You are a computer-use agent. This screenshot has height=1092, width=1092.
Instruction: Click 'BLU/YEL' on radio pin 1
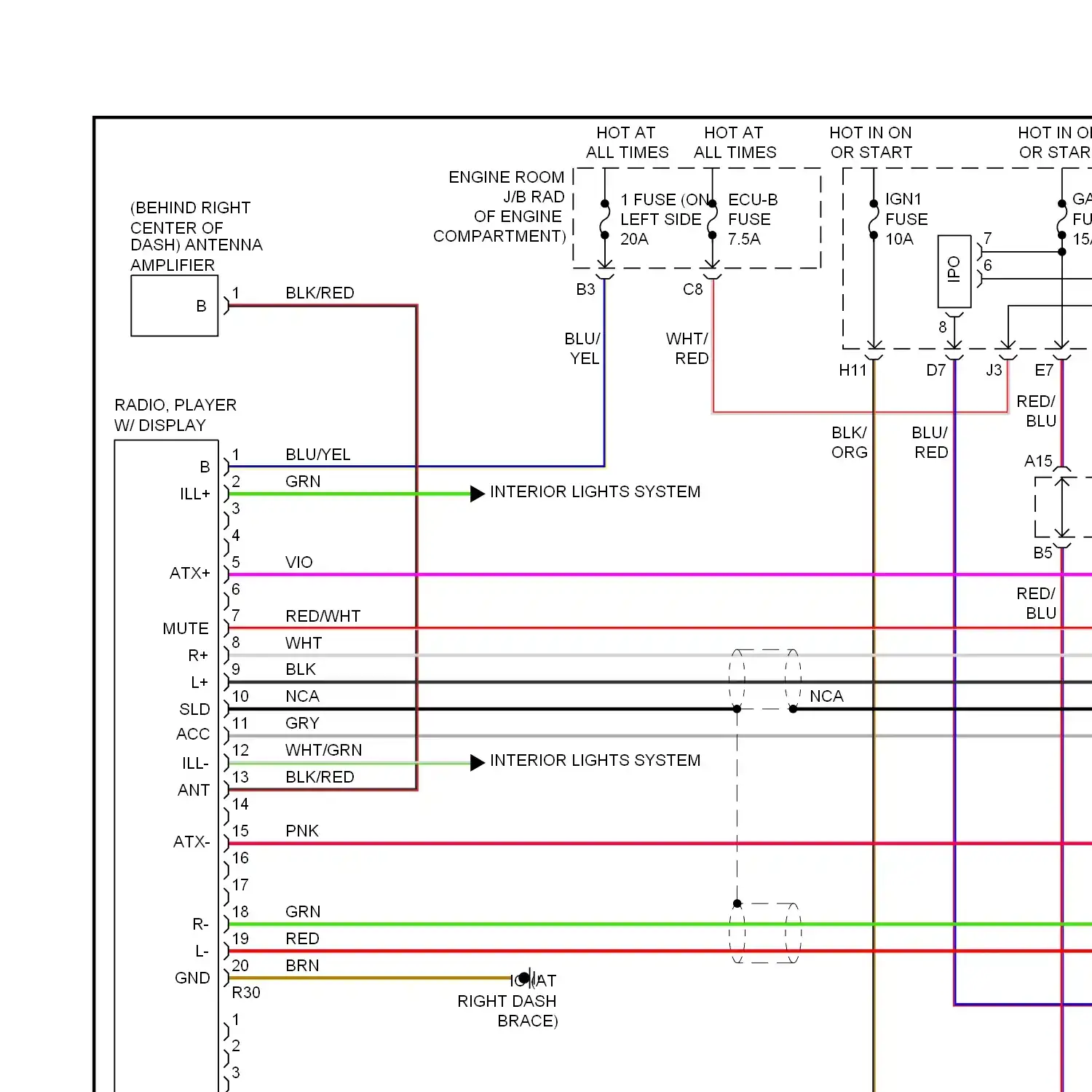318,454
